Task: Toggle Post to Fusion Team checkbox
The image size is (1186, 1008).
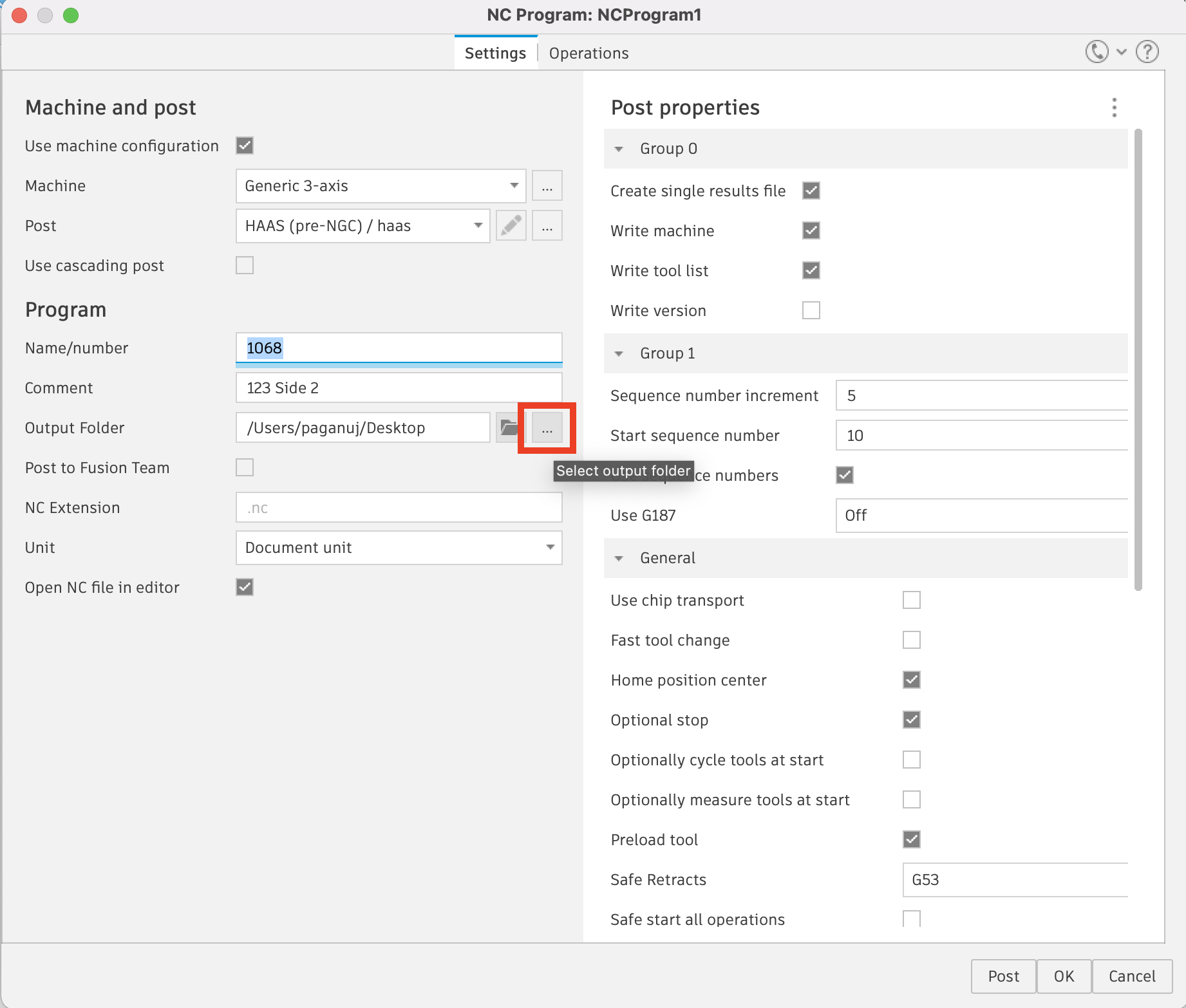Action: 245,467
